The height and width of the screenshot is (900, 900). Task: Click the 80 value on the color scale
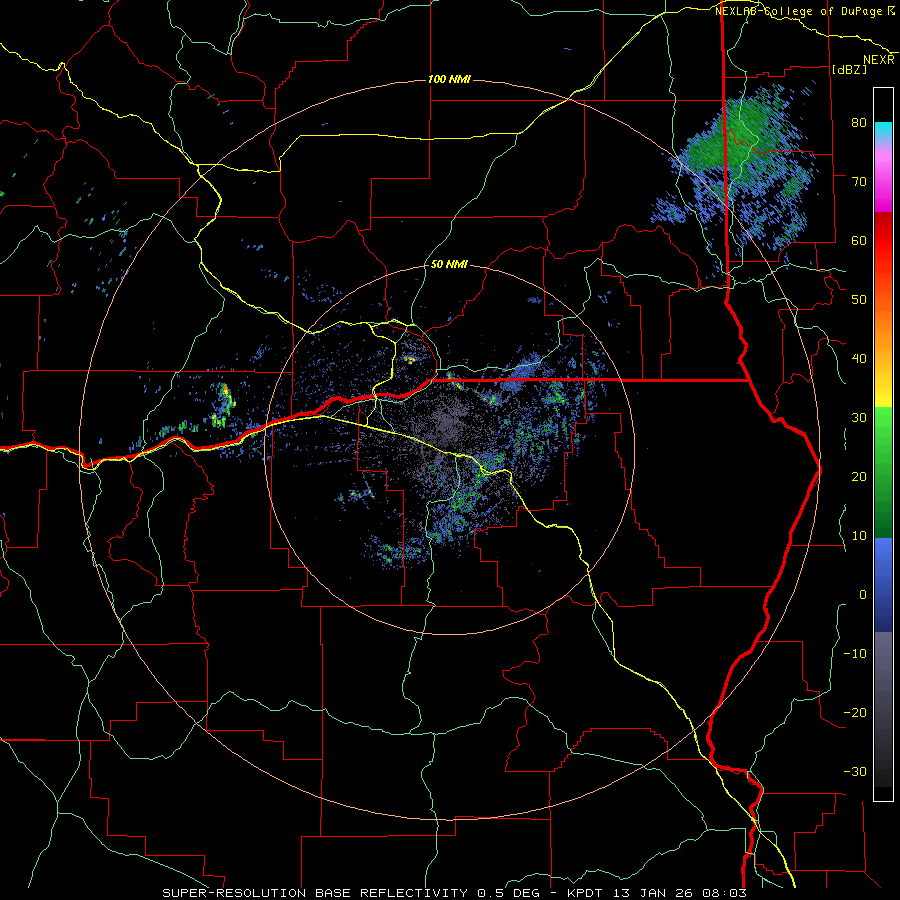click(859, 122)
